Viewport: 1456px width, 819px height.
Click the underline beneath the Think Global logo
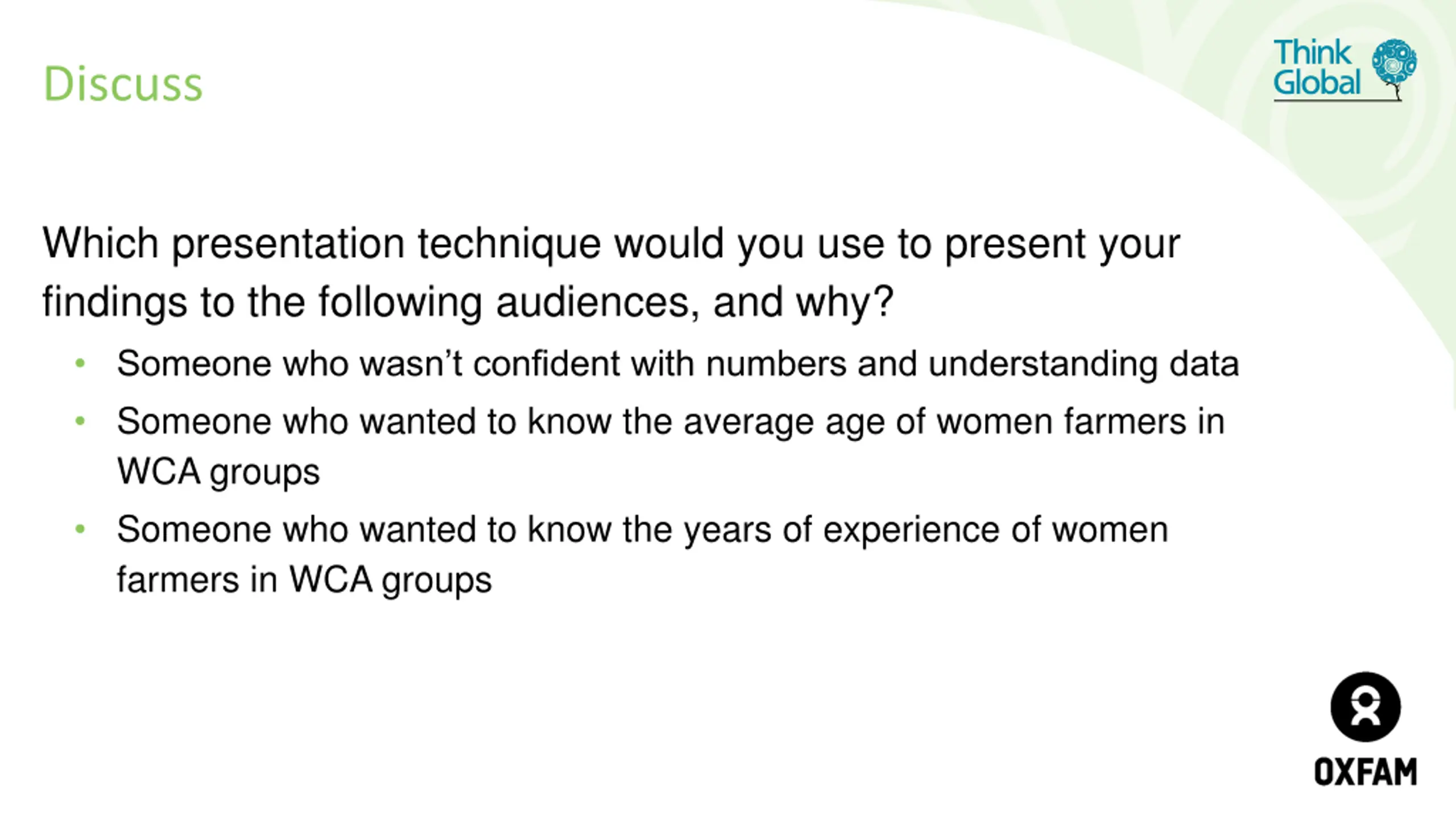[1338, 101]
